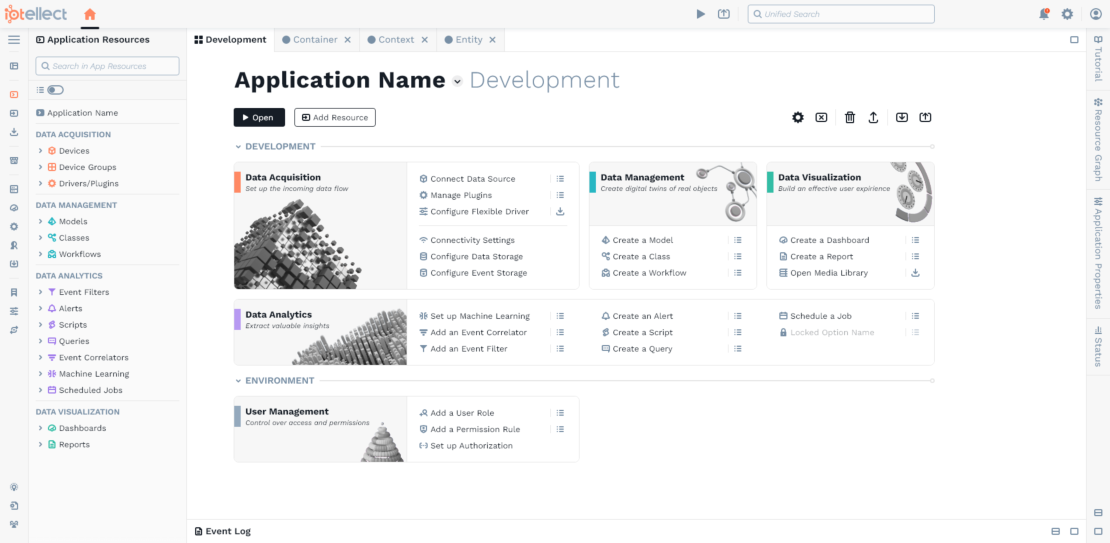Click the remove icon next to the settings gear
The height and width of the screenshot is (543, 1110).
tap(821, 118)
